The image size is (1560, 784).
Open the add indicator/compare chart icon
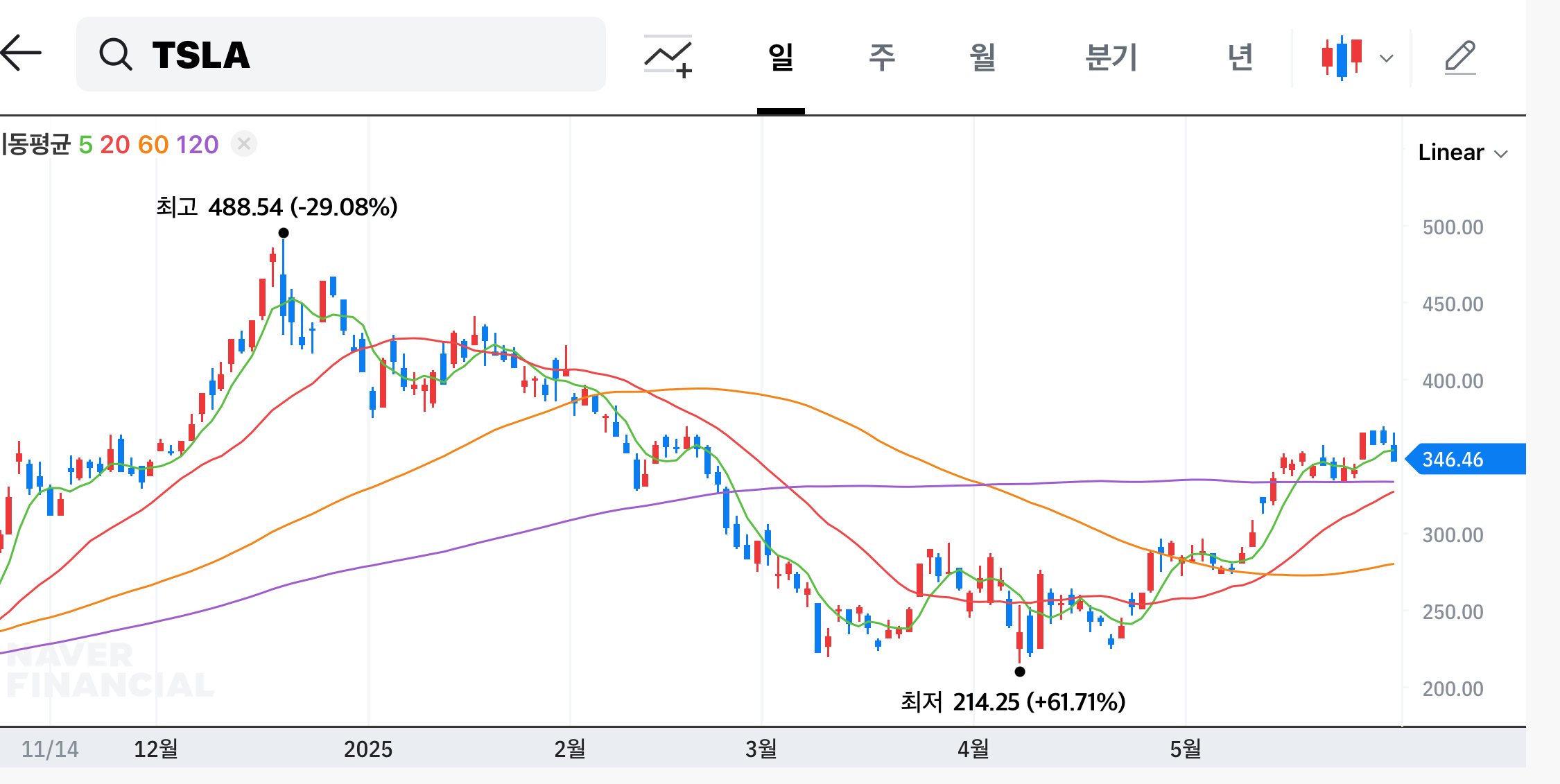668,55
